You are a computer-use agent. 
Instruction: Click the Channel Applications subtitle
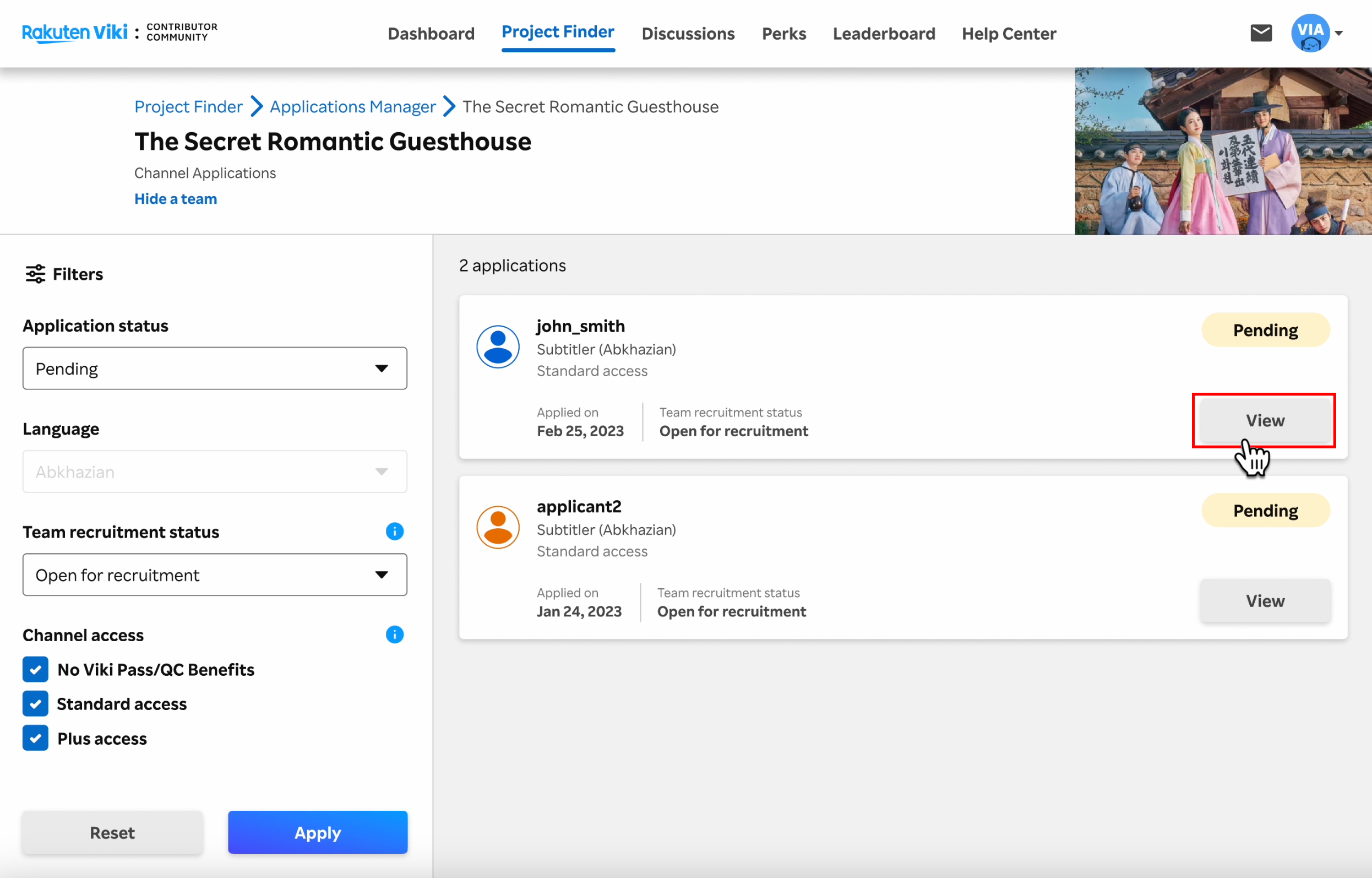[x=205, y=173]
